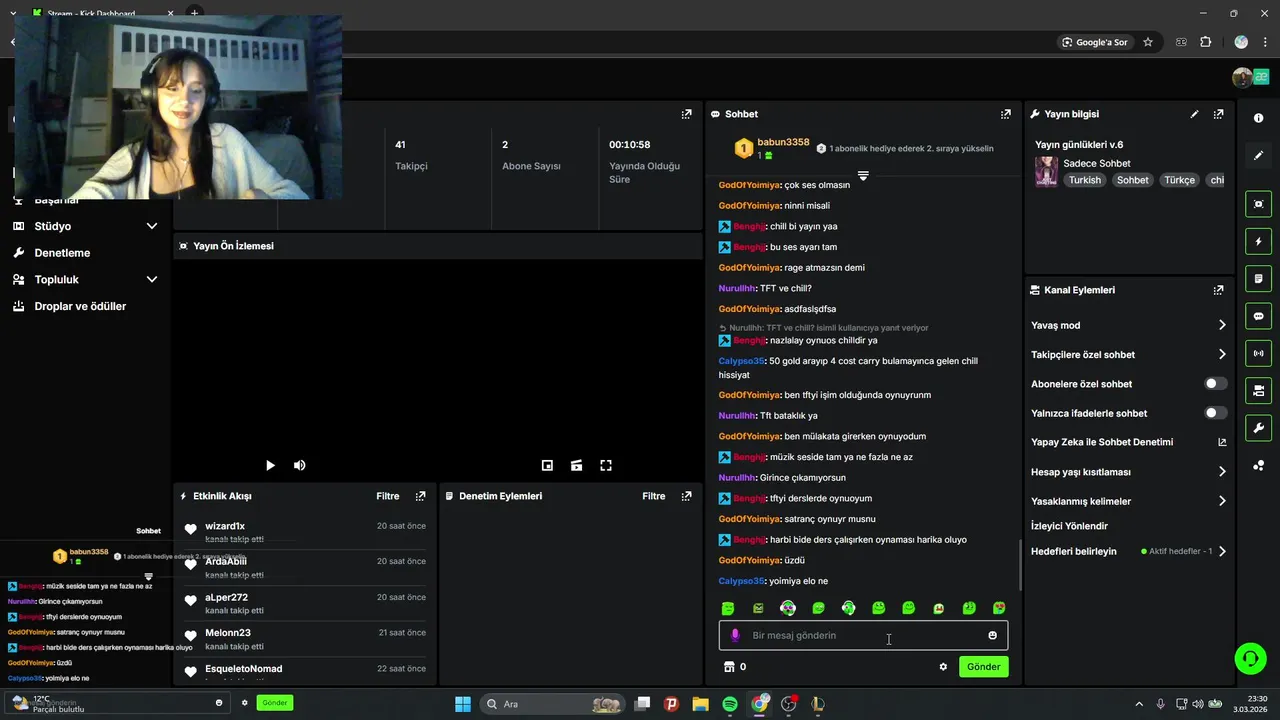This screenshot has height=720, width=1280.
Task: Open the profile avatar menu
Action: point(1243,77)
